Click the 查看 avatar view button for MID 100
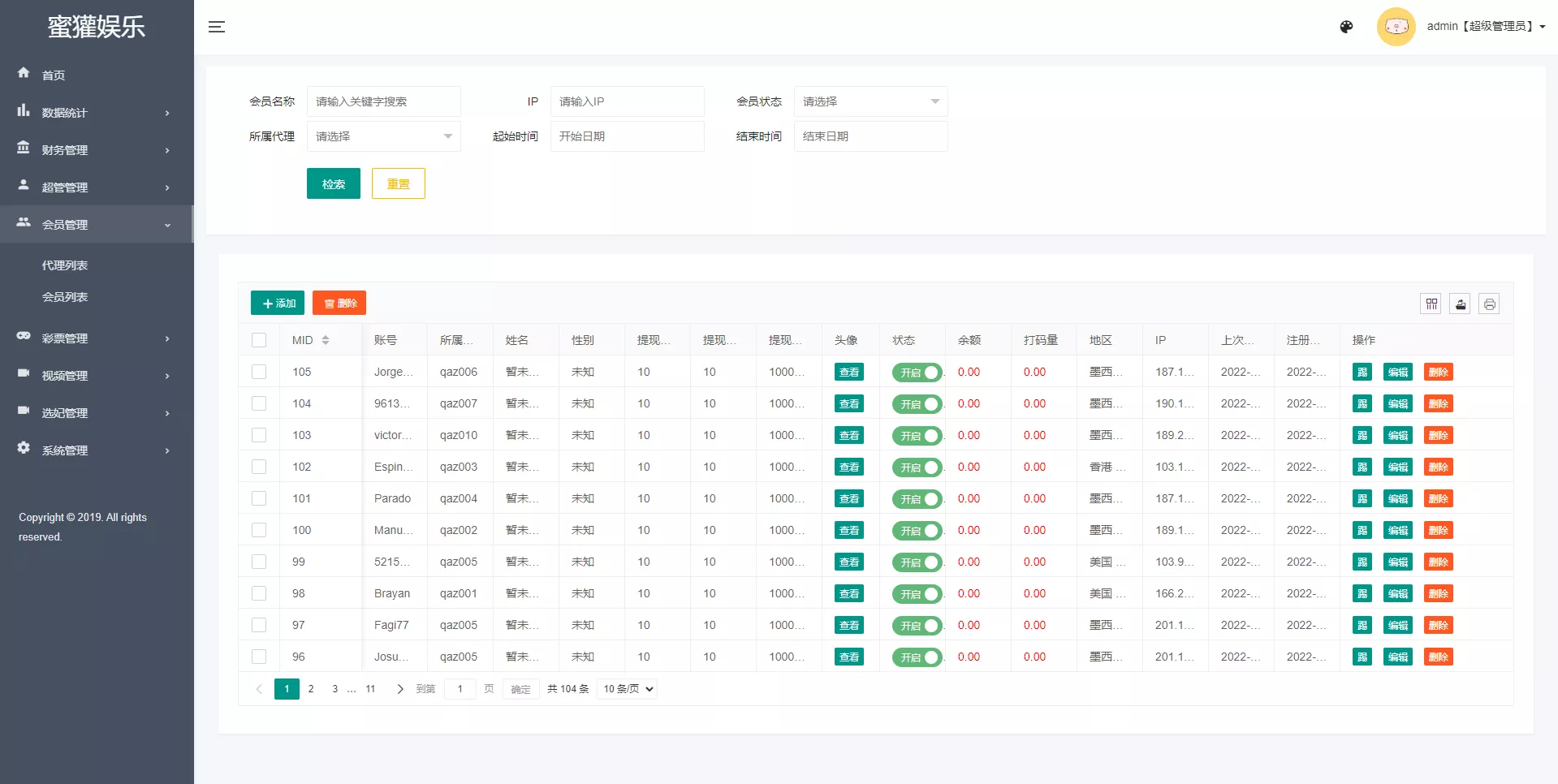The width and height of the screenshot is (1558, 784). point(848,530)
